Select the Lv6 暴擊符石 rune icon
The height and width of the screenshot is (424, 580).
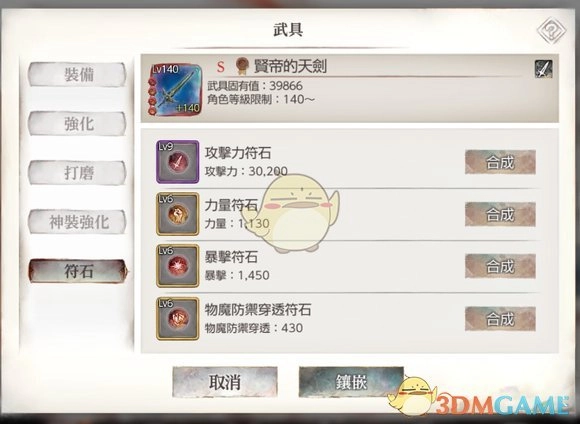point(178,266)
